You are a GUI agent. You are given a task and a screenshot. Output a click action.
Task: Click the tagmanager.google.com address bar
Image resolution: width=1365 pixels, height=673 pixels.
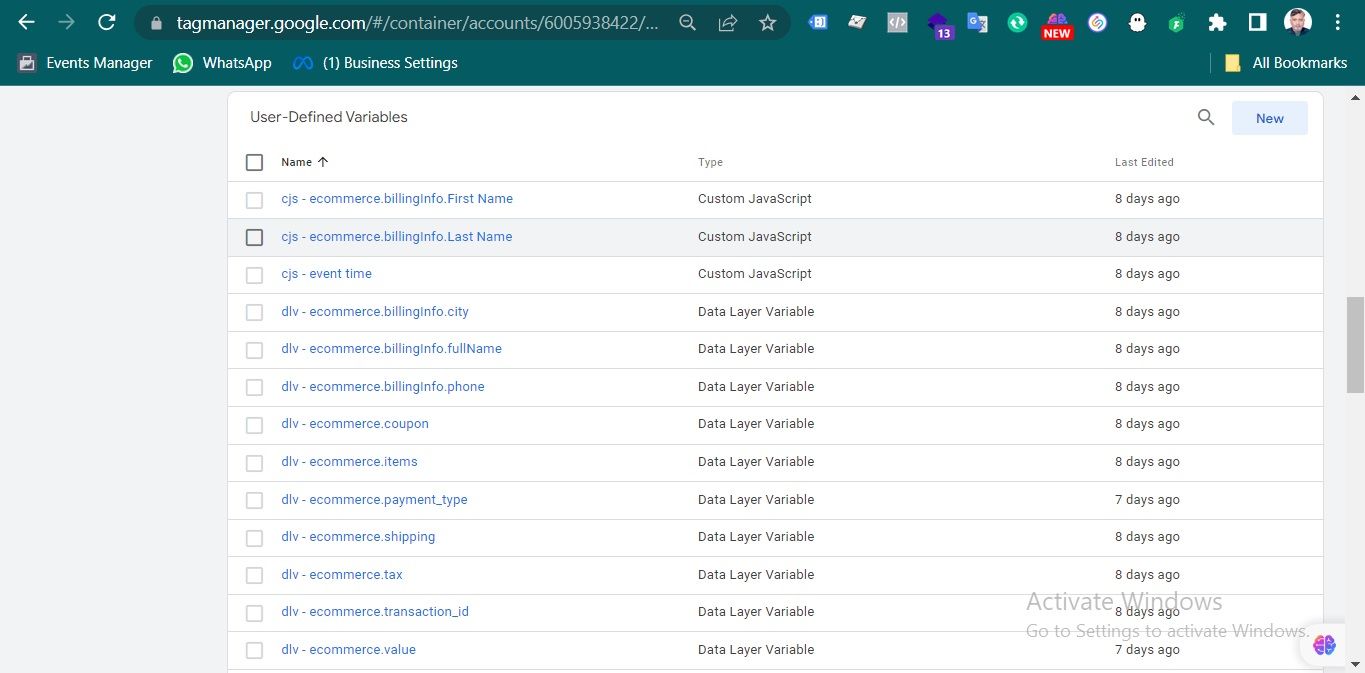418,22
